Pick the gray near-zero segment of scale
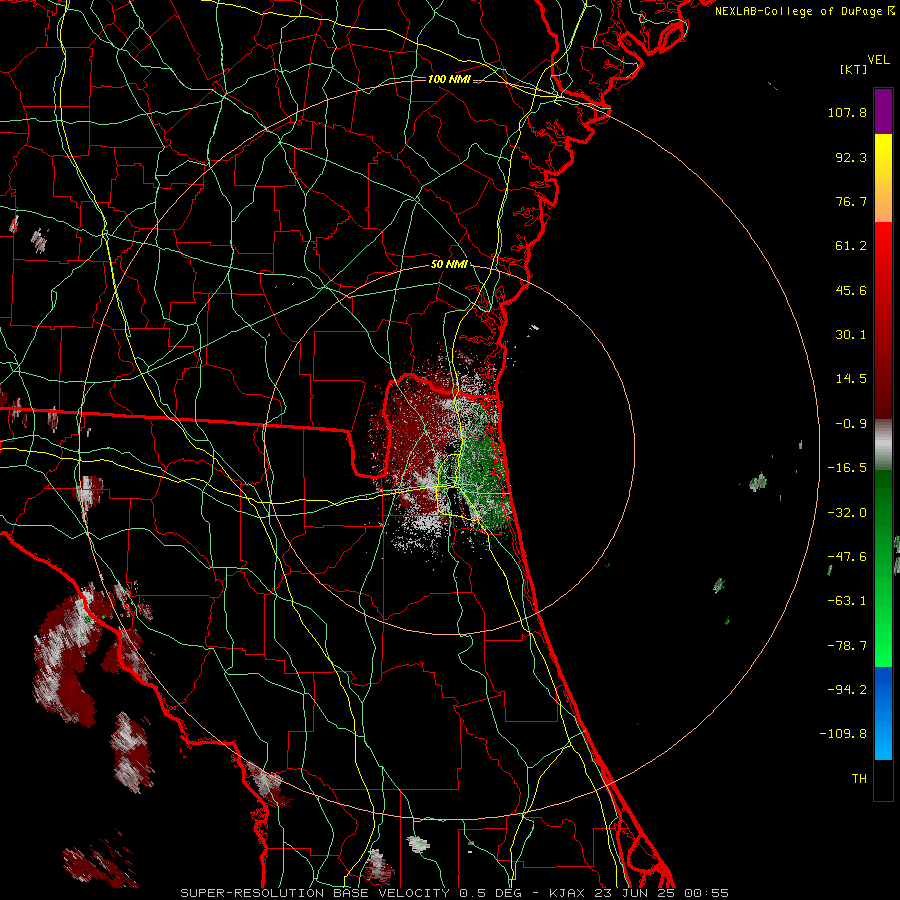900x900 pixels. (x=883, y=445)
